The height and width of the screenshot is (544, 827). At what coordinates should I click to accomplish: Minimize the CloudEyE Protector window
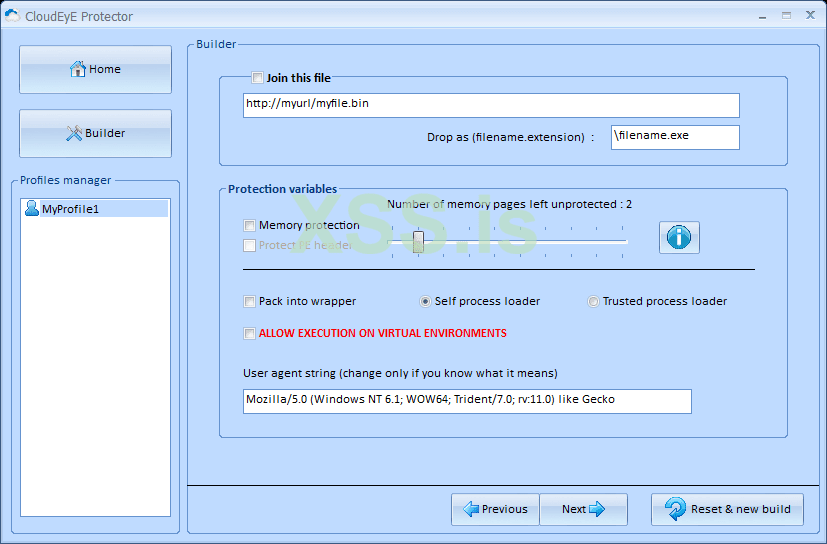pos(762,16)
